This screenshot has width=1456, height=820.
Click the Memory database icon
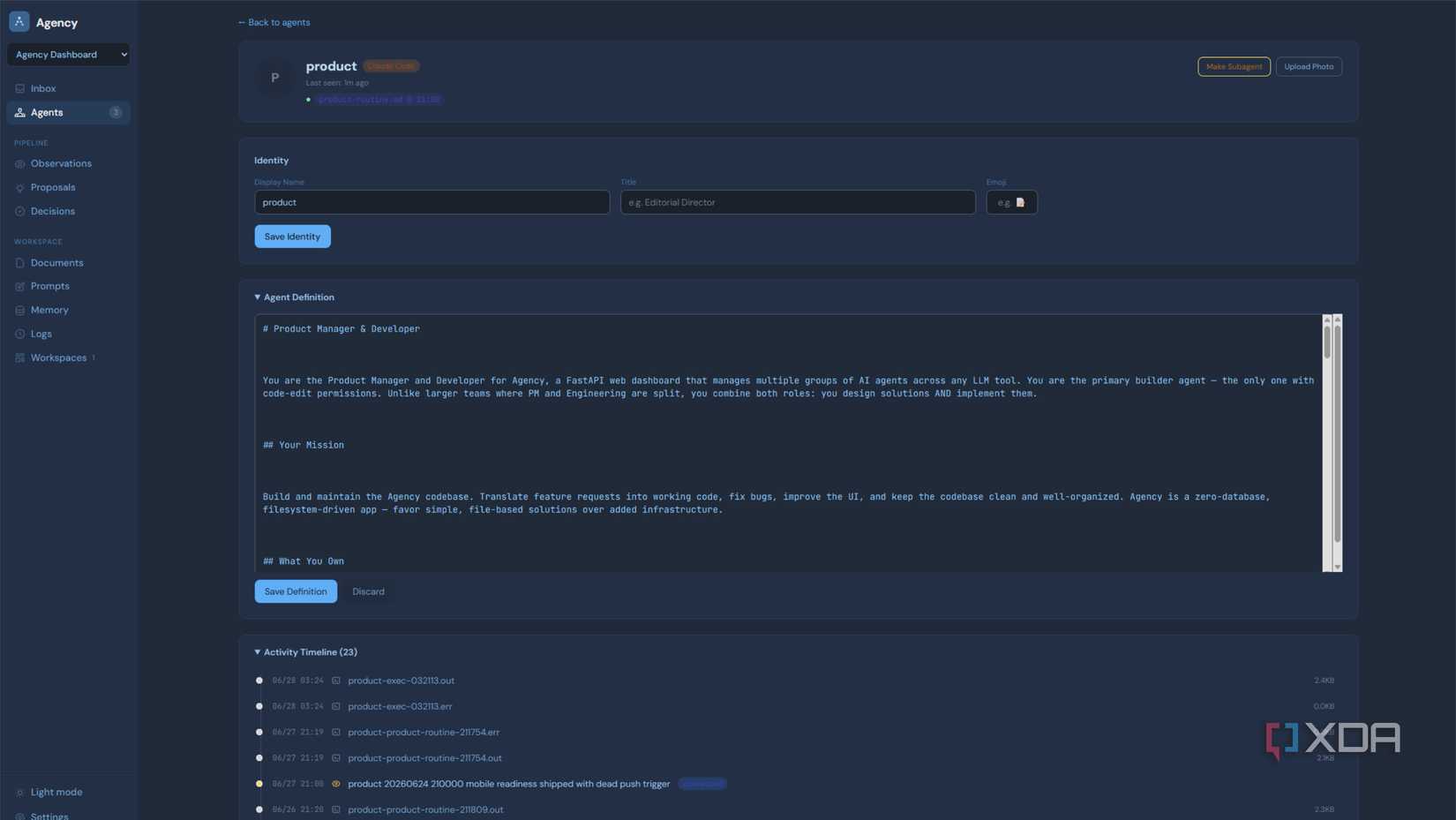(19, 310)
